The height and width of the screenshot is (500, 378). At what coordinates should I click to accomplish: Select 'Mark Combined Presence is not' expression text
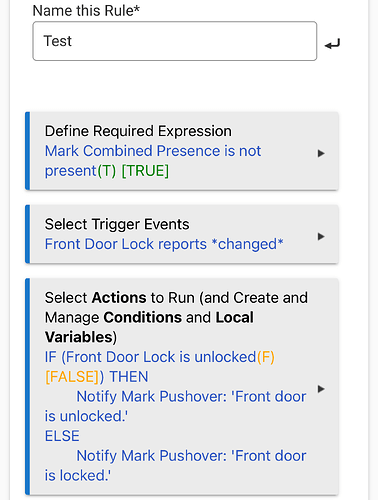click(153, 151)
